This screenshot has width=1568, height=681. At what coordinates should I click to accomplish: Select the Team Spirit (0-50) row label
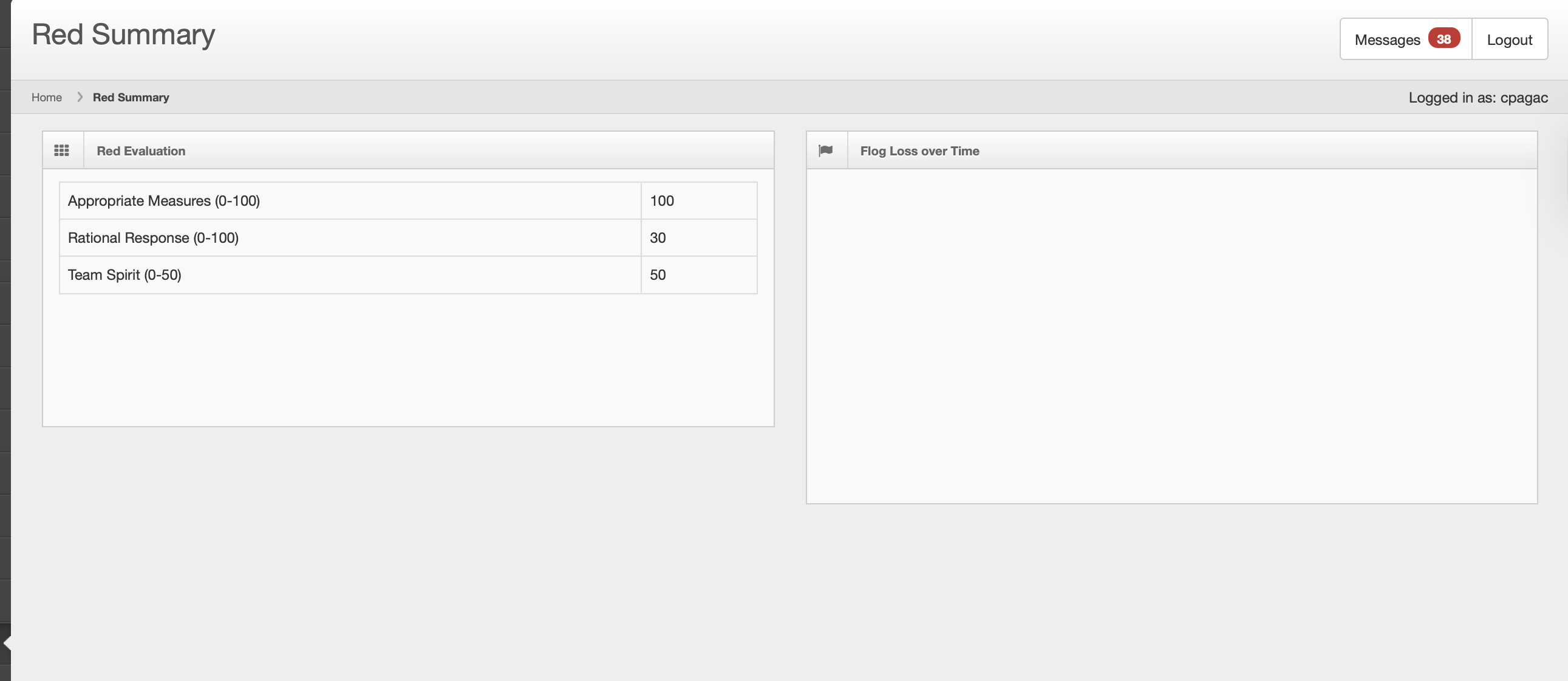click(124, 275)
